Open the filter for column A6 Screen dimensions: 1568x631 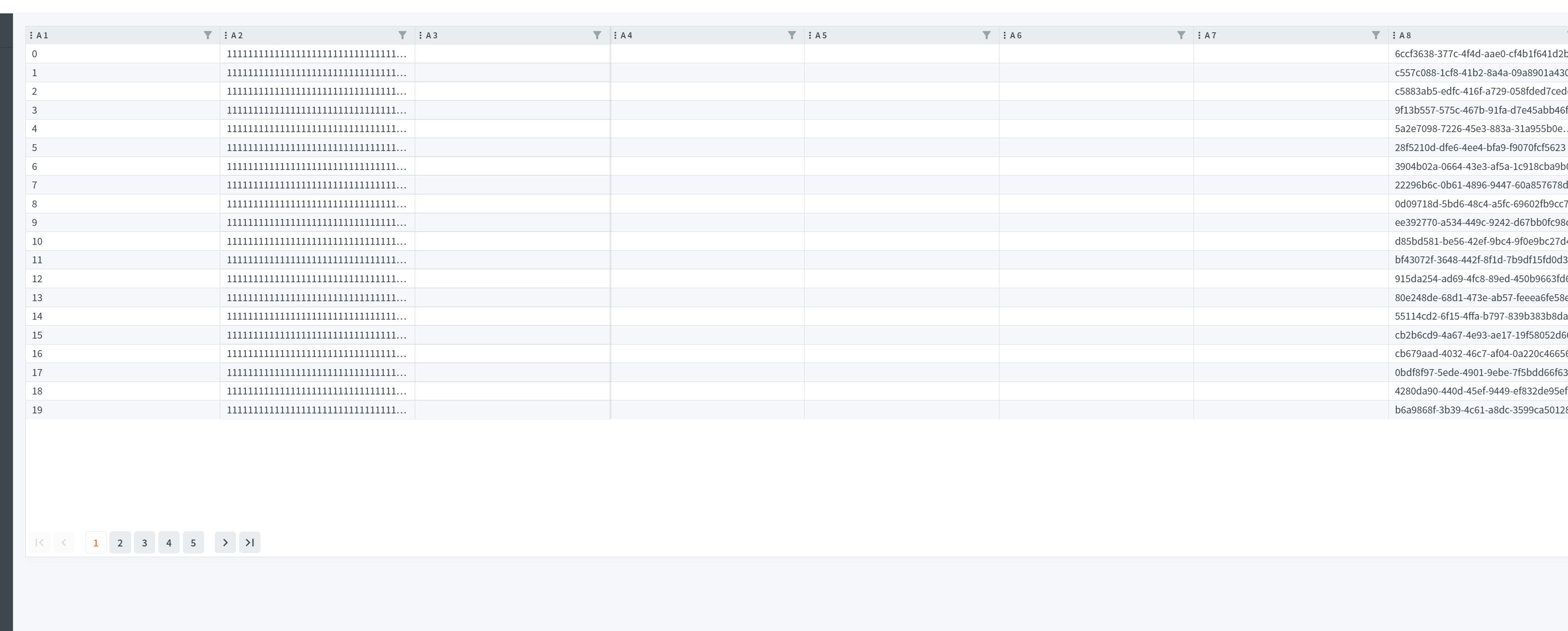click(x=1181, y=35)
